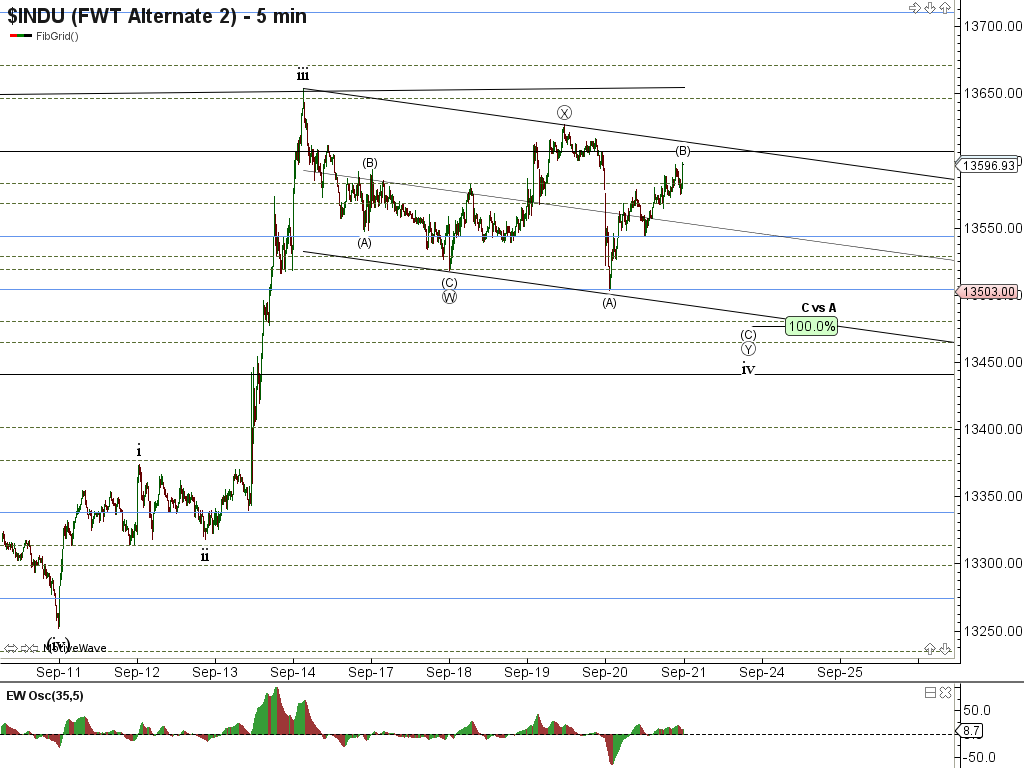Click the bottom-right down arrow above time axis
The image size is (1024, 768).
[943, 648]
